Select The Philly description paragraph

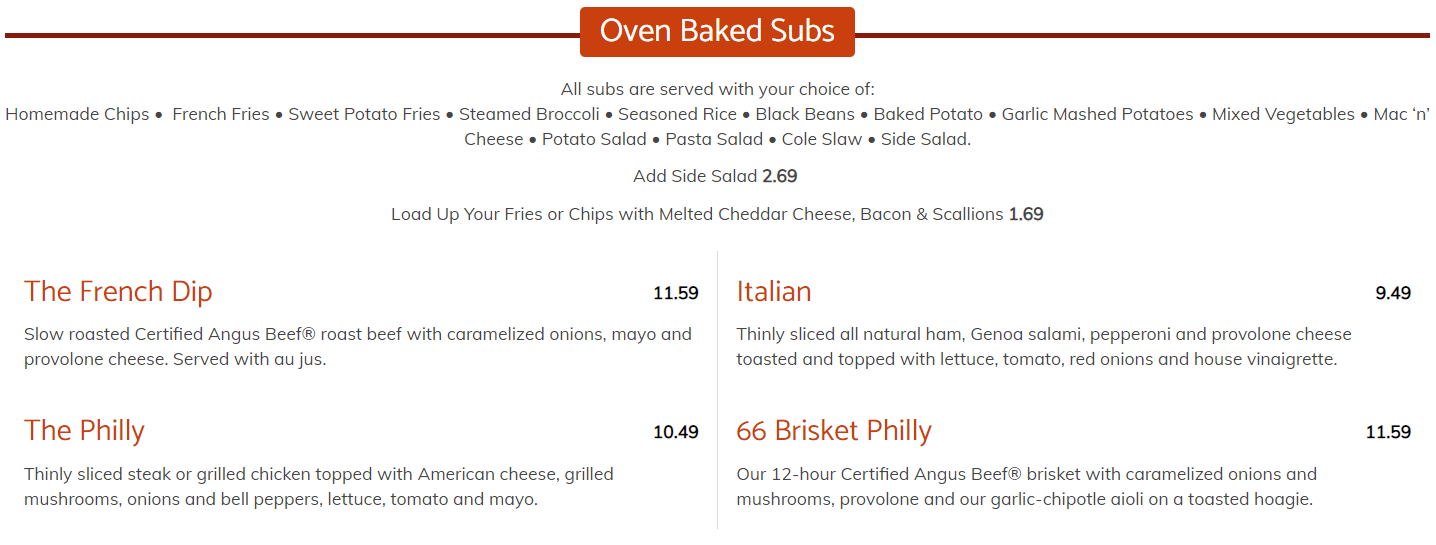[318, 486]
